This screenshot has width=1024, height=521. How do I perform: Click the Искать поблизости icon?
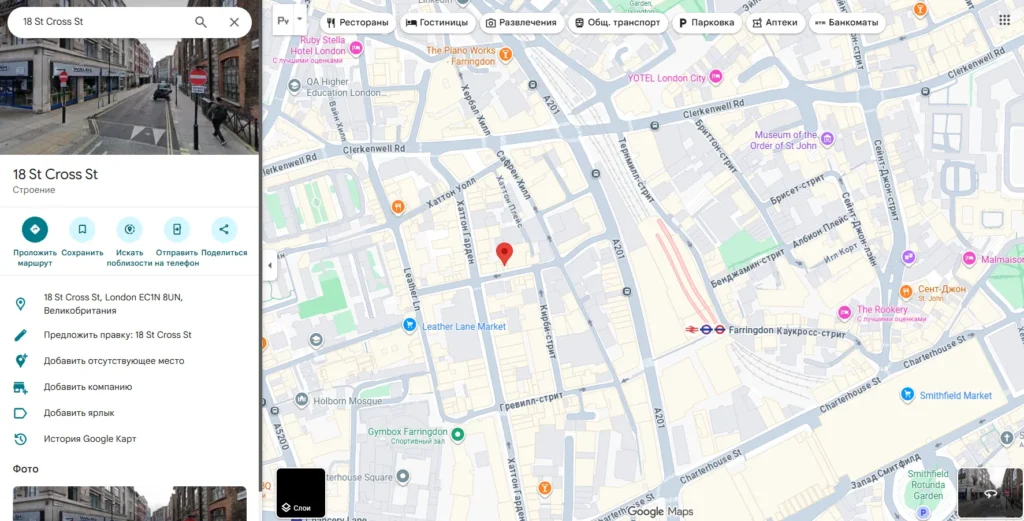tap(129, 229)
